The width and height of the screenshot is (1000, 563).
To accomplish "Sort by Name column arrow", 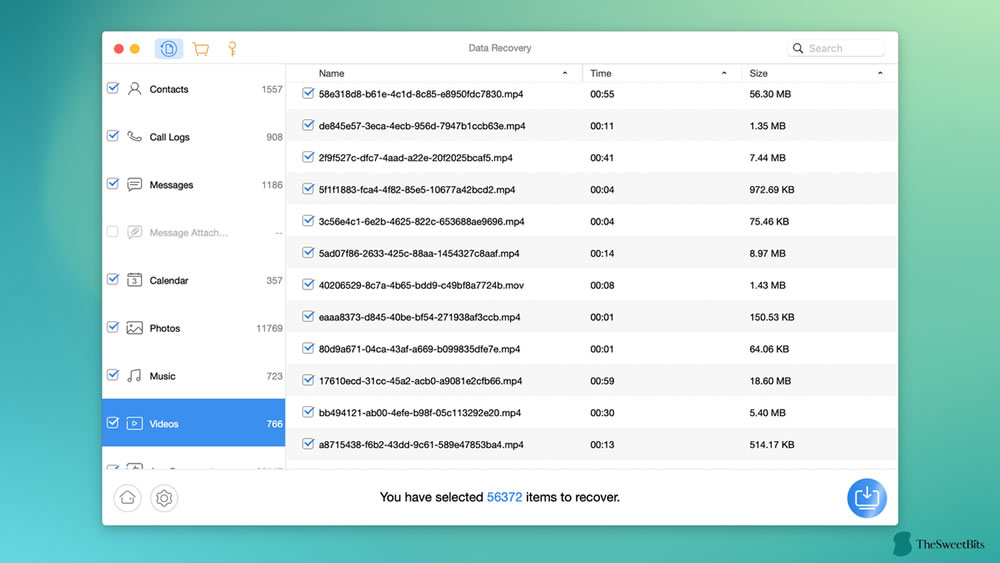I will [x=565, y=73].
